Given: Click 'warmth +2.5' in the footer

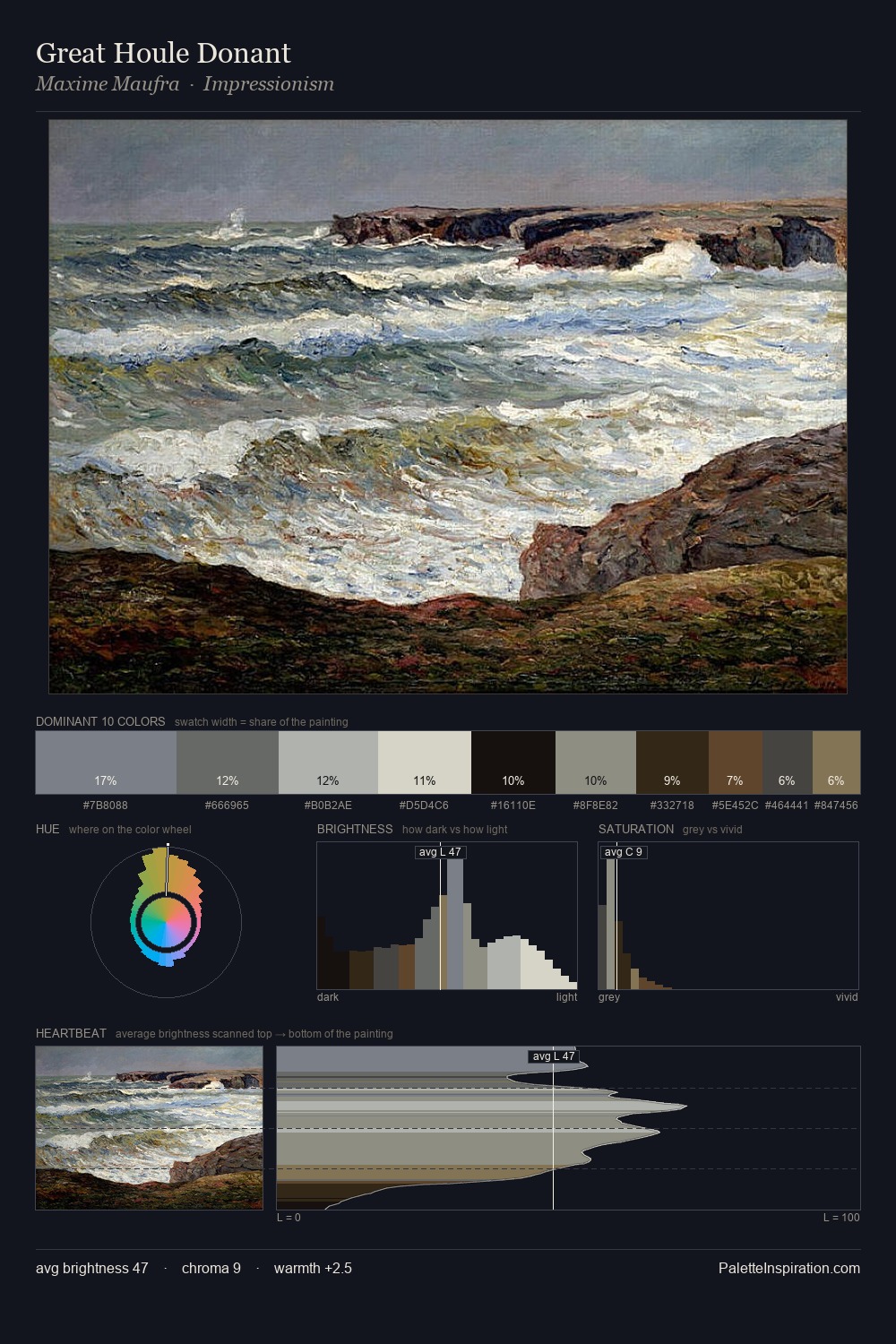Looking at the screenshot, I should [313, 1268].
